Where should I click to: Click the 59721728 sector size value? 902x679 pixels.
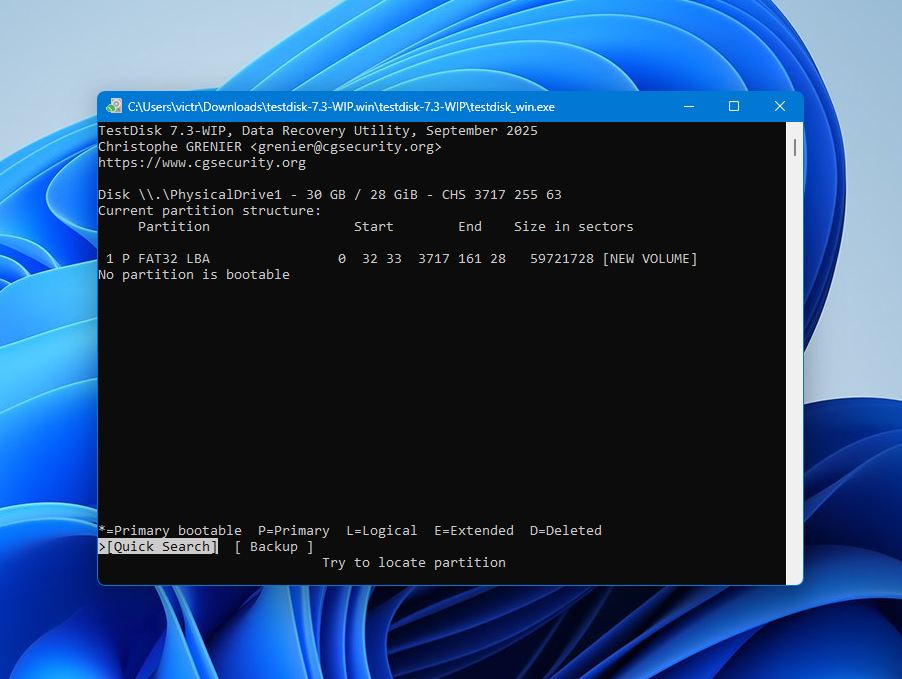click(561, 259)
